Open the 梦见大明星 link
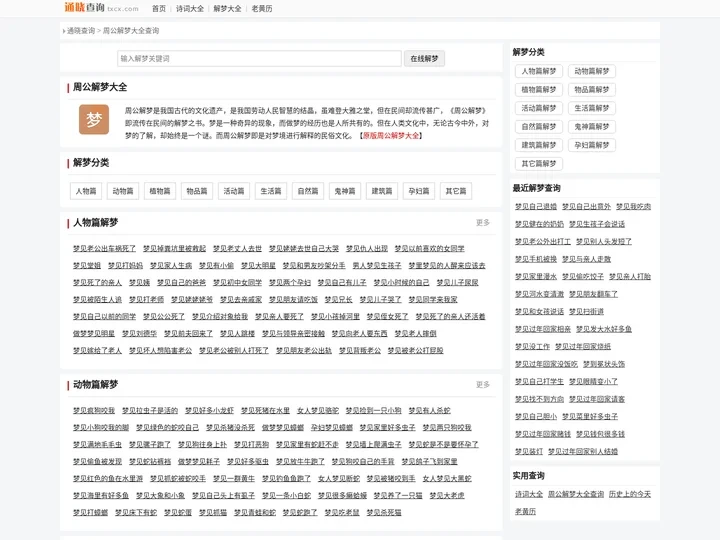This screenshot has width=720, height=540. click(x=259, y=265)
